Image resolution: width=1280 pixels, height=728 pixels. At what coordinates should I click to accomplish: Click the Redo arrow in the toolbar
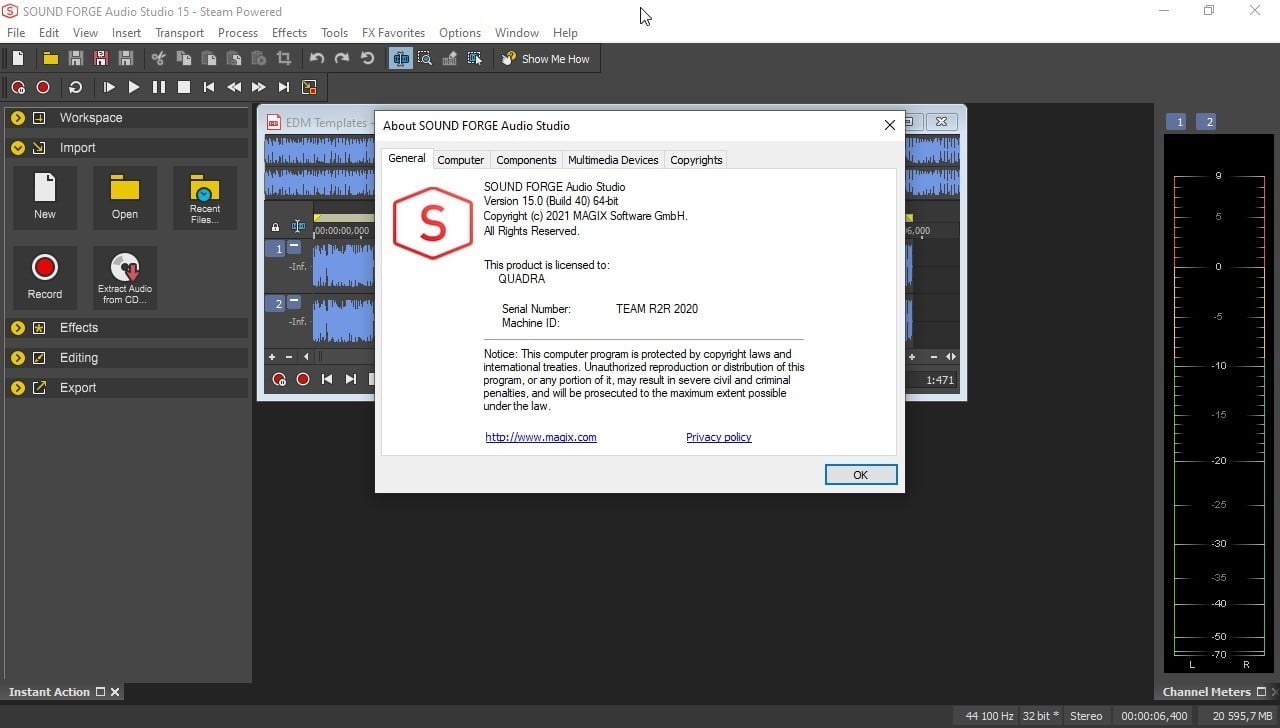coord(342,59)
